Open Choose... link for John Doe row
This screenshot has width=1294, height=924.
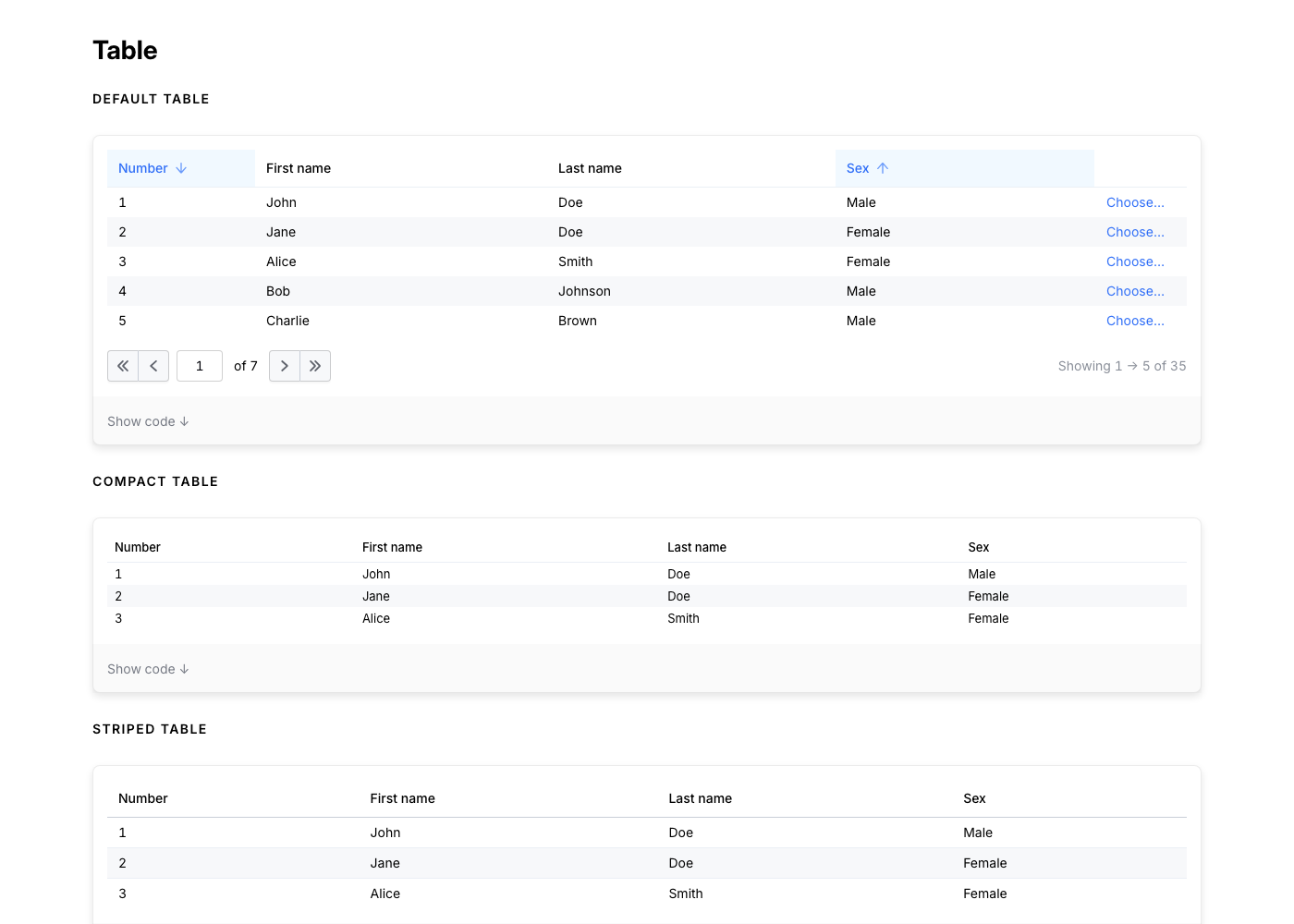[1135, 202]
